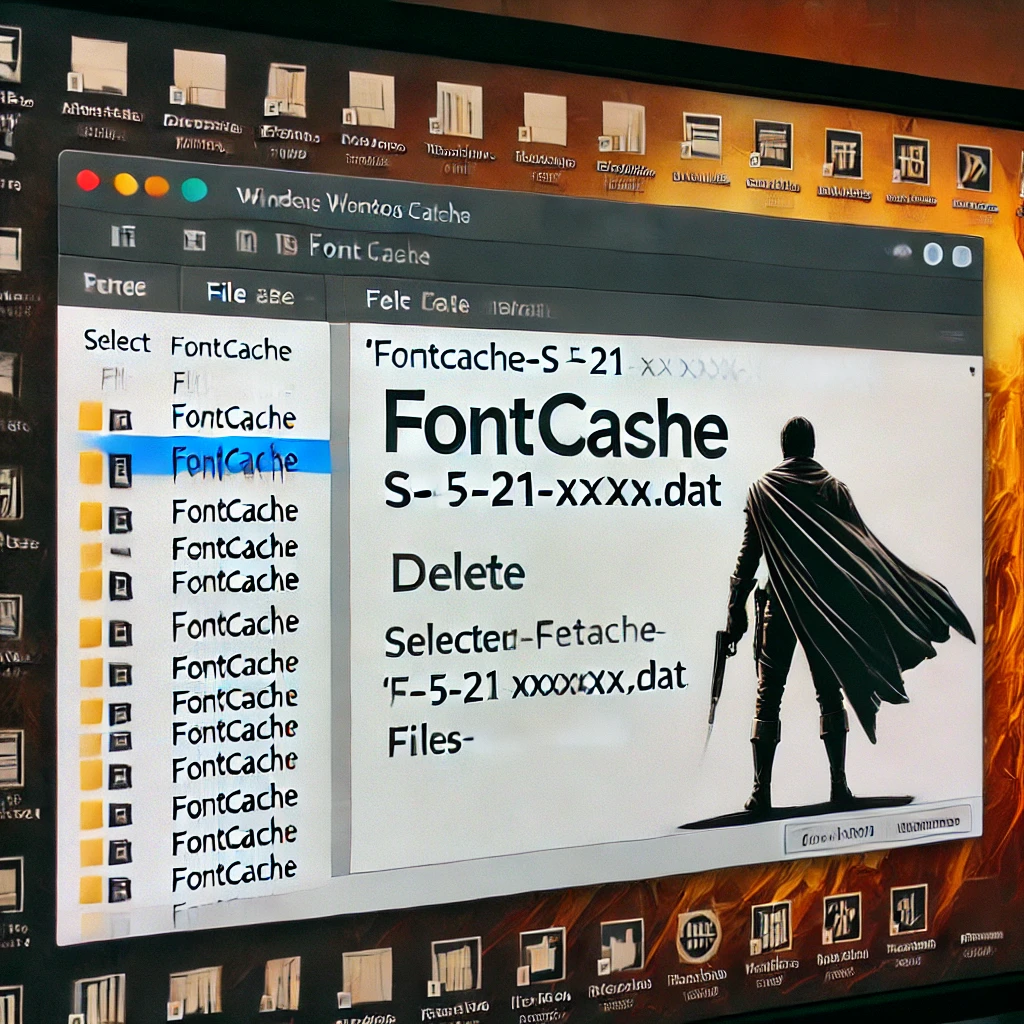Click the left button at the panel's bottom right
Viewport: 1024px width, 1024px height.
835,835
